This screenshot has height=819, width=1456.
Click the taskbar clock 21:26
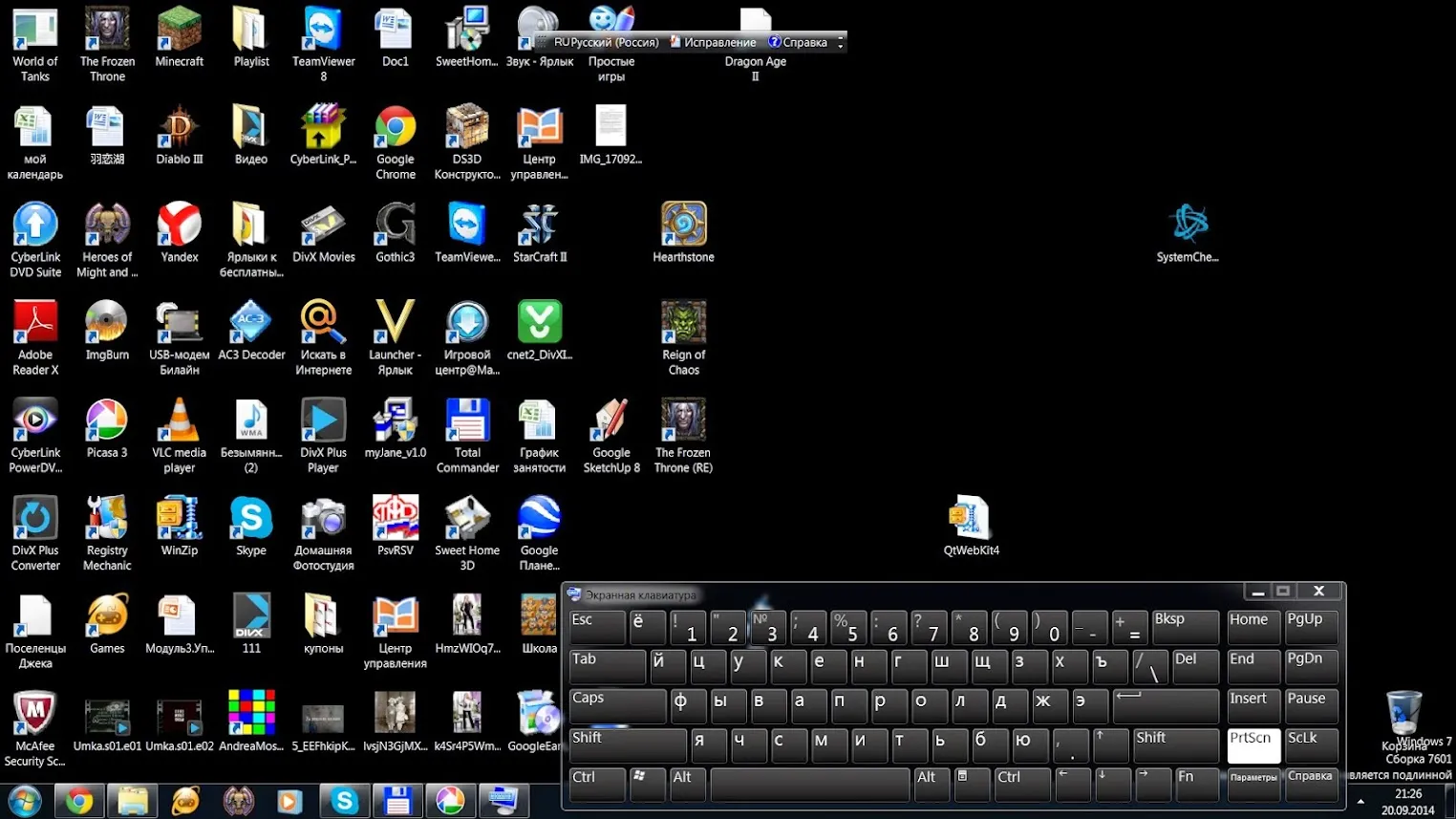pos(1408,793)
